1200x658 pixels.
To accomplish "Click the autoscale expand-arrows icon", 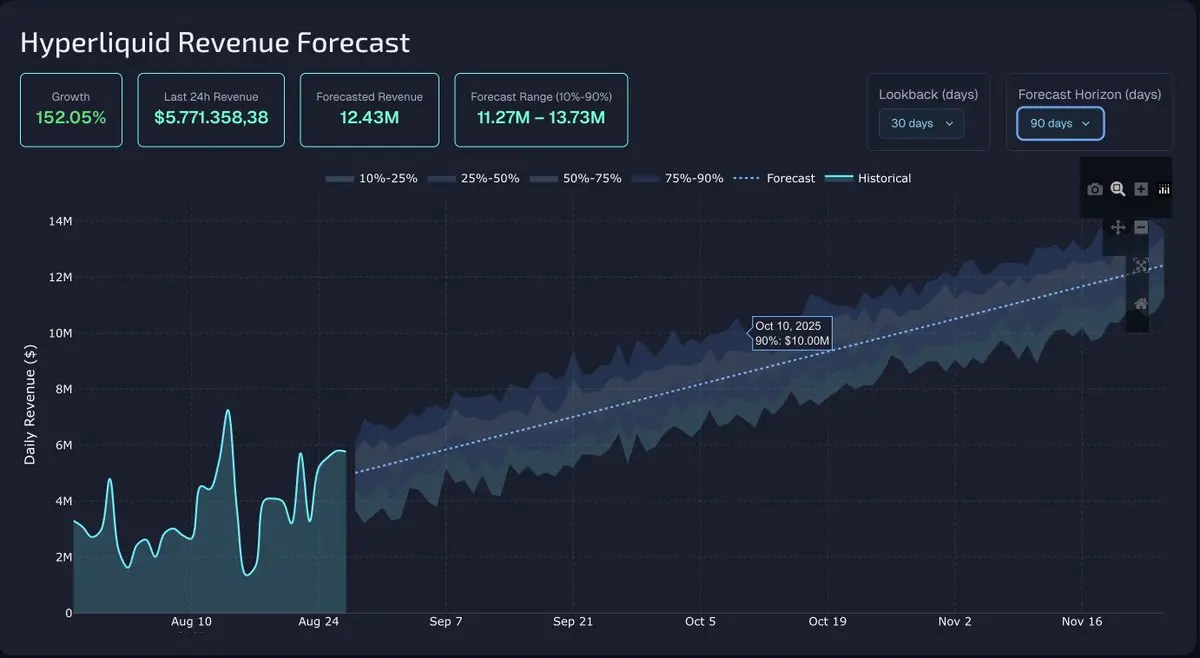I will (x=1141, y=266).
